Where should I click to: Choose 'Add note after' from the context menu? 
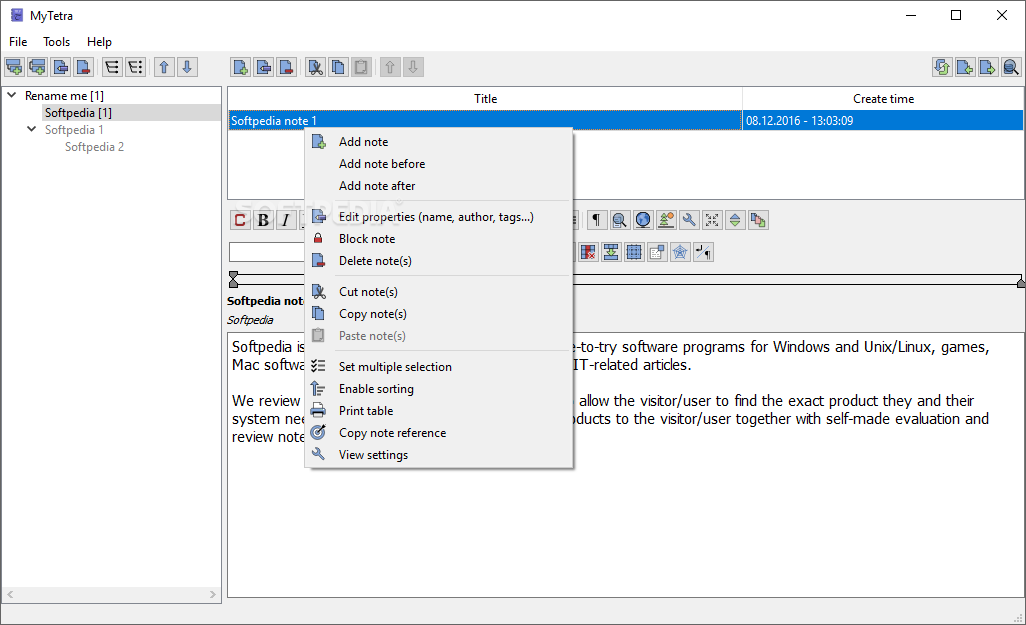(439, 186)
